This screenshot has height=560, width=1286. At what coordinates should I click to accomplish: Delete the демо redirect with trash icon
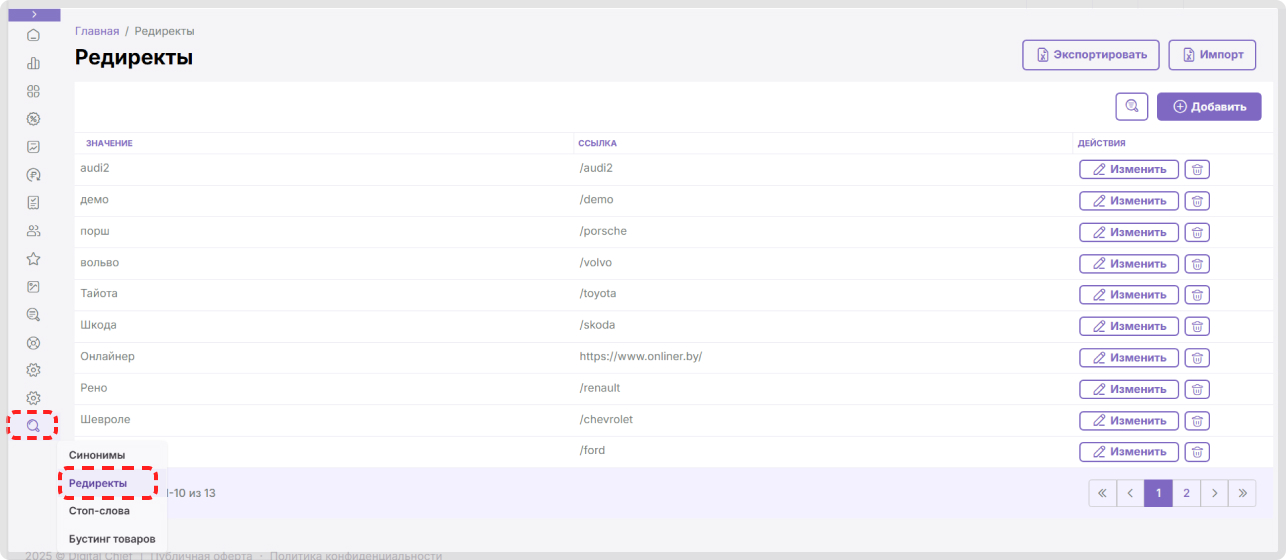(x=1197, y=201)
